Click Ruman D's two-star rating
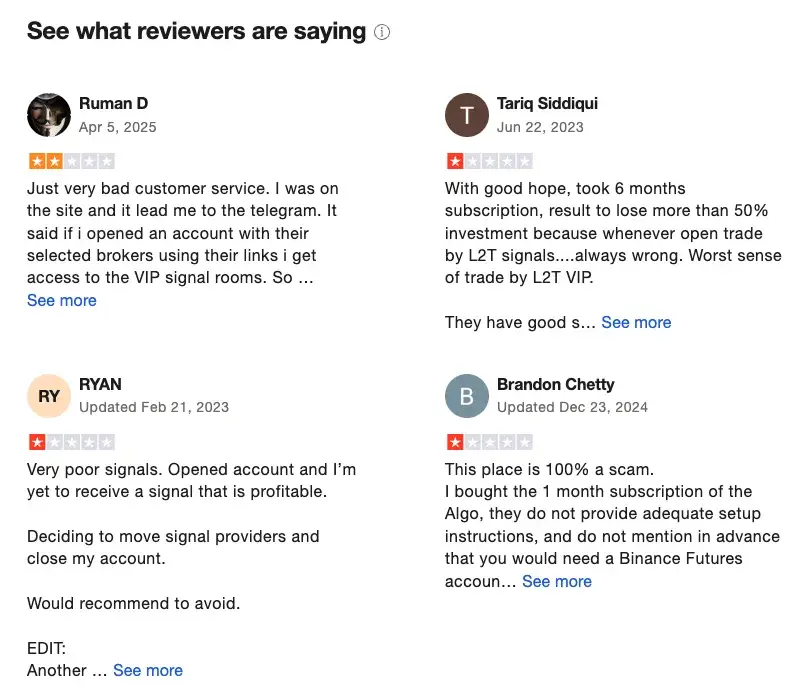The width and height of the screenshot is (799, 694). pos(72,162)
